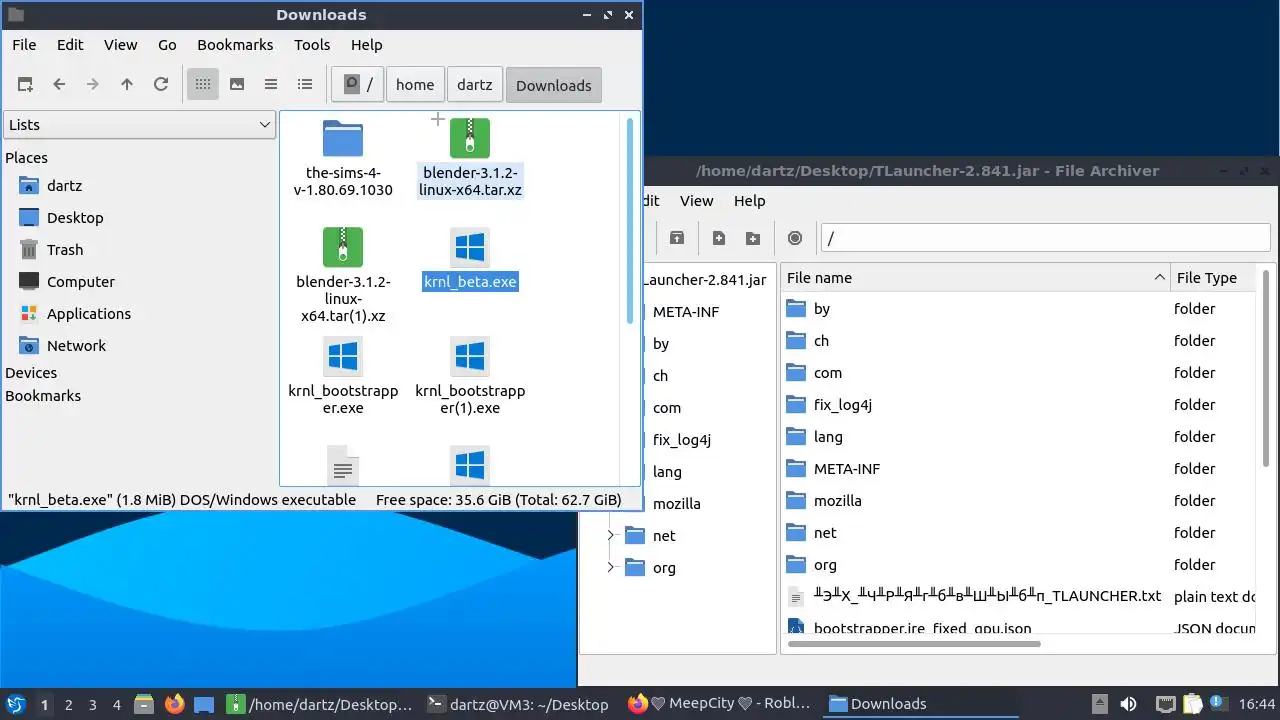Open Edit menu in Downloads window
The height and width of the screenshot is (720, 1280).
click(70, 45)
